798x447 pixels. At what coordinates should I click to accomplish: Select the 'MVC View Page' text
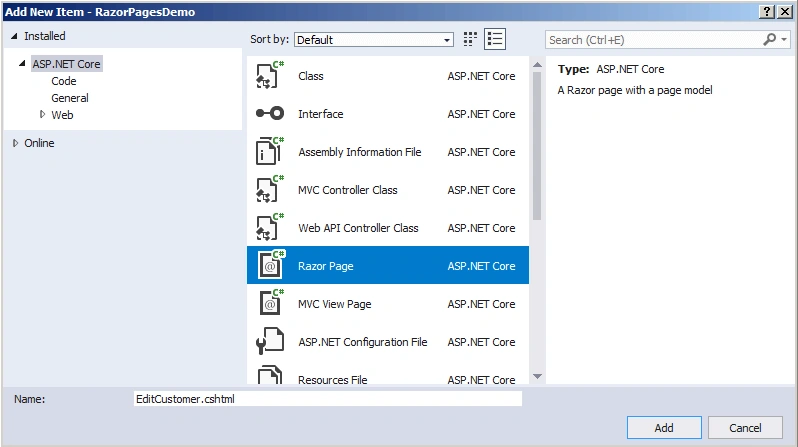[x=334, y=304]
